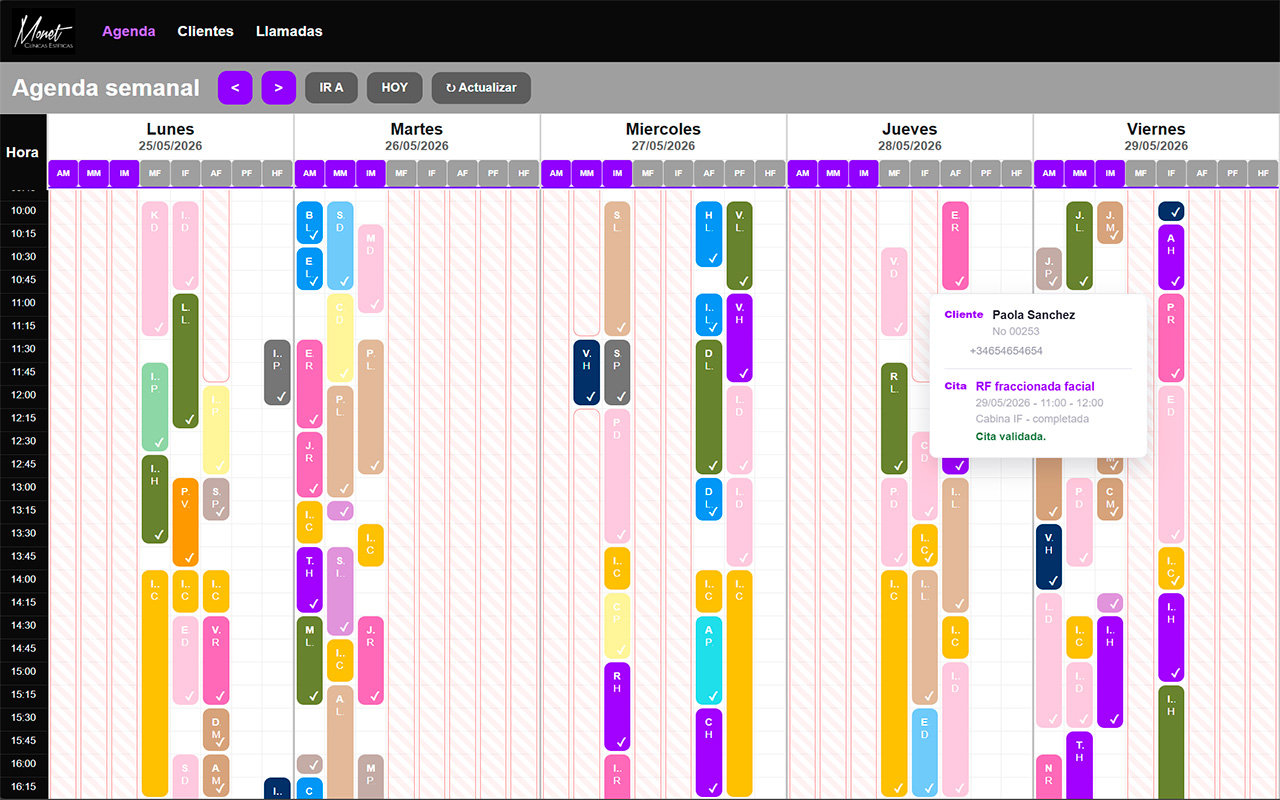Select the MF column header under Lunes
This screenshot has width=1280, height=800.
[155, 173]
